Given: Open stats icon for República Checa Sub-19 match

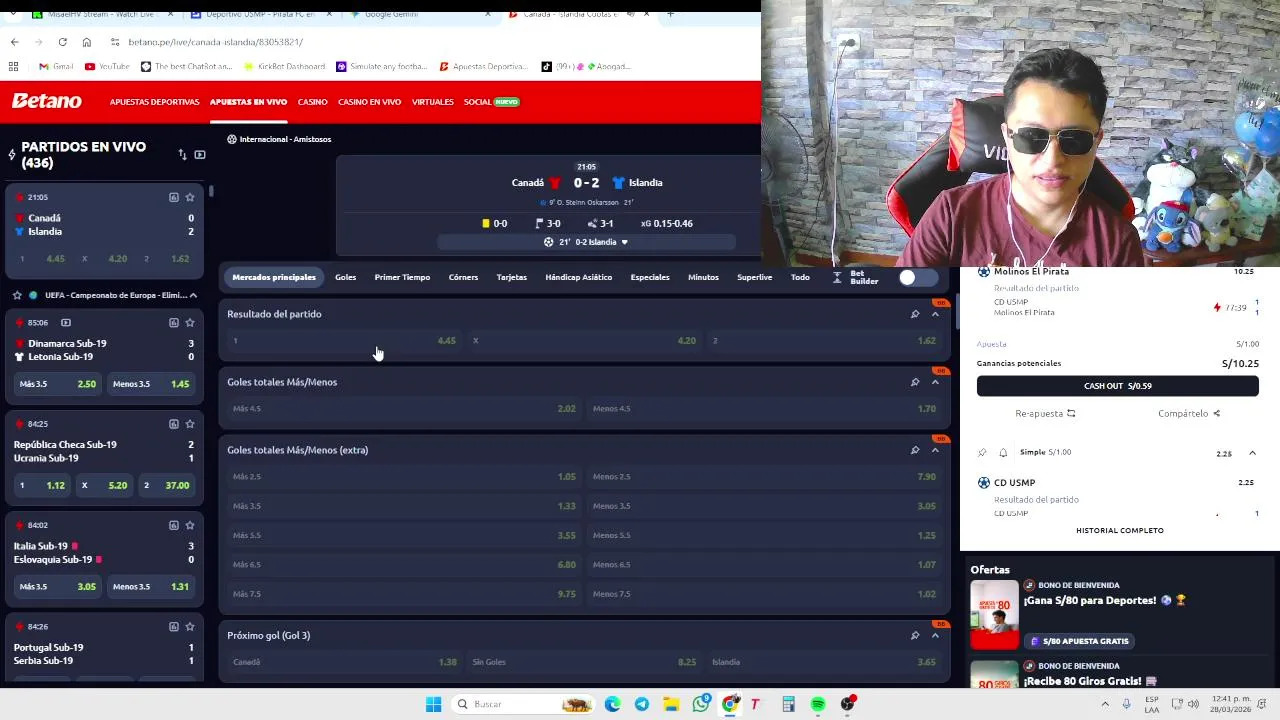Looking at the screenshot, I should (x=174, y=424).
